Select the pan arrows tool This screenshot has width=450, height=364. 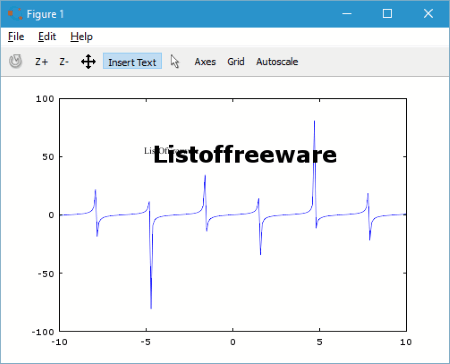[88, 62]
